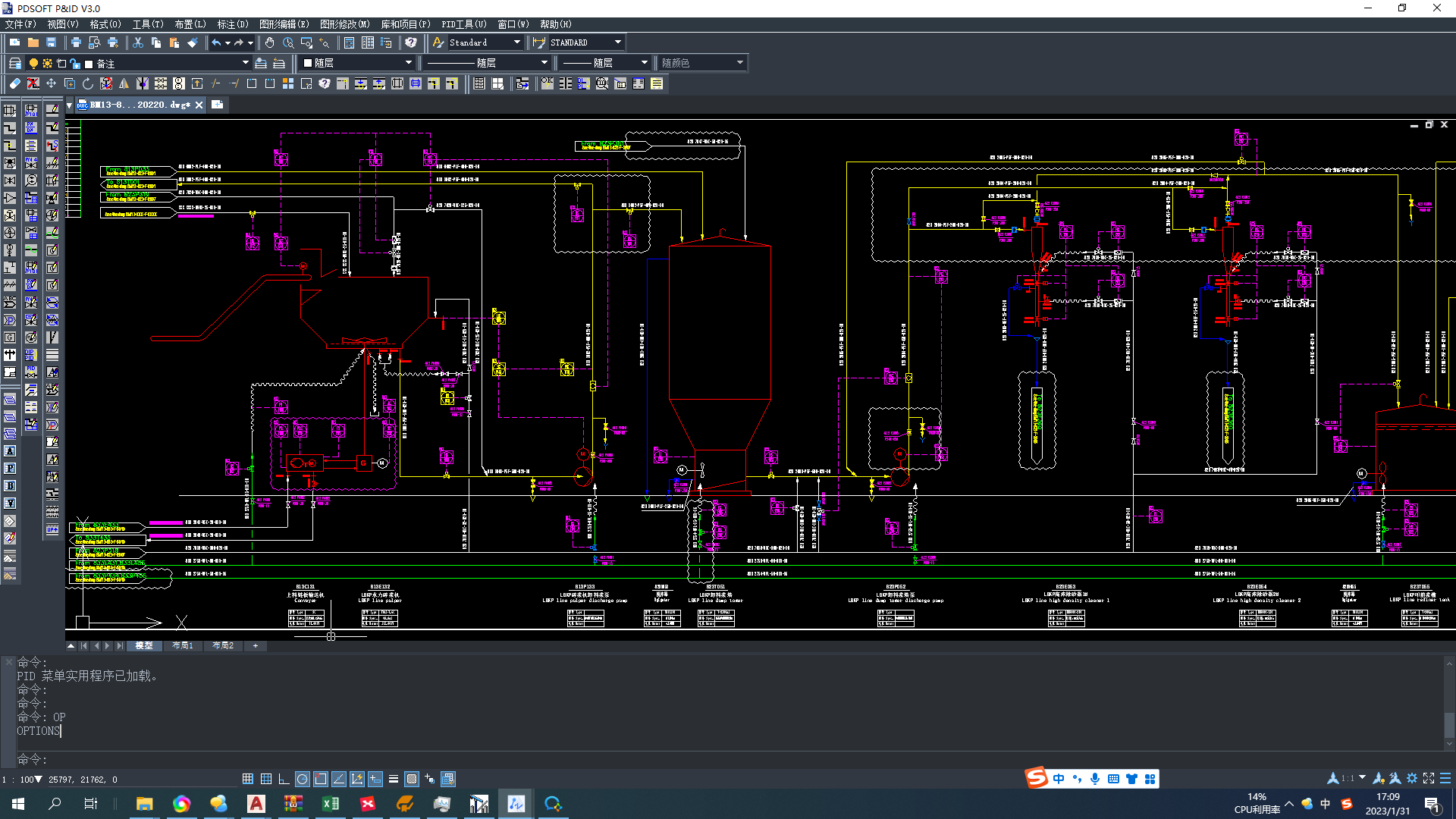This screenshot has height=819, width=1456.
Task: Click the workspace settings gear icon
Action: (1412, 778)
